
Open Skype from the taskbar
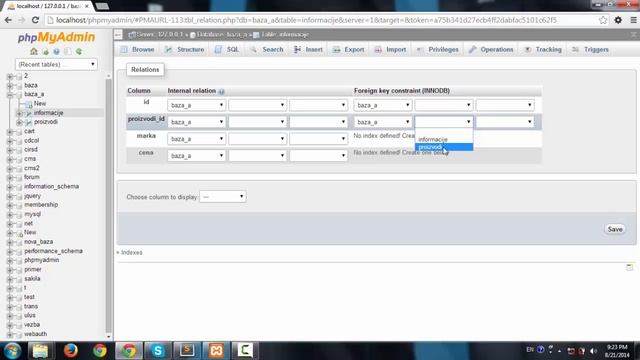[x=158, y=351]
